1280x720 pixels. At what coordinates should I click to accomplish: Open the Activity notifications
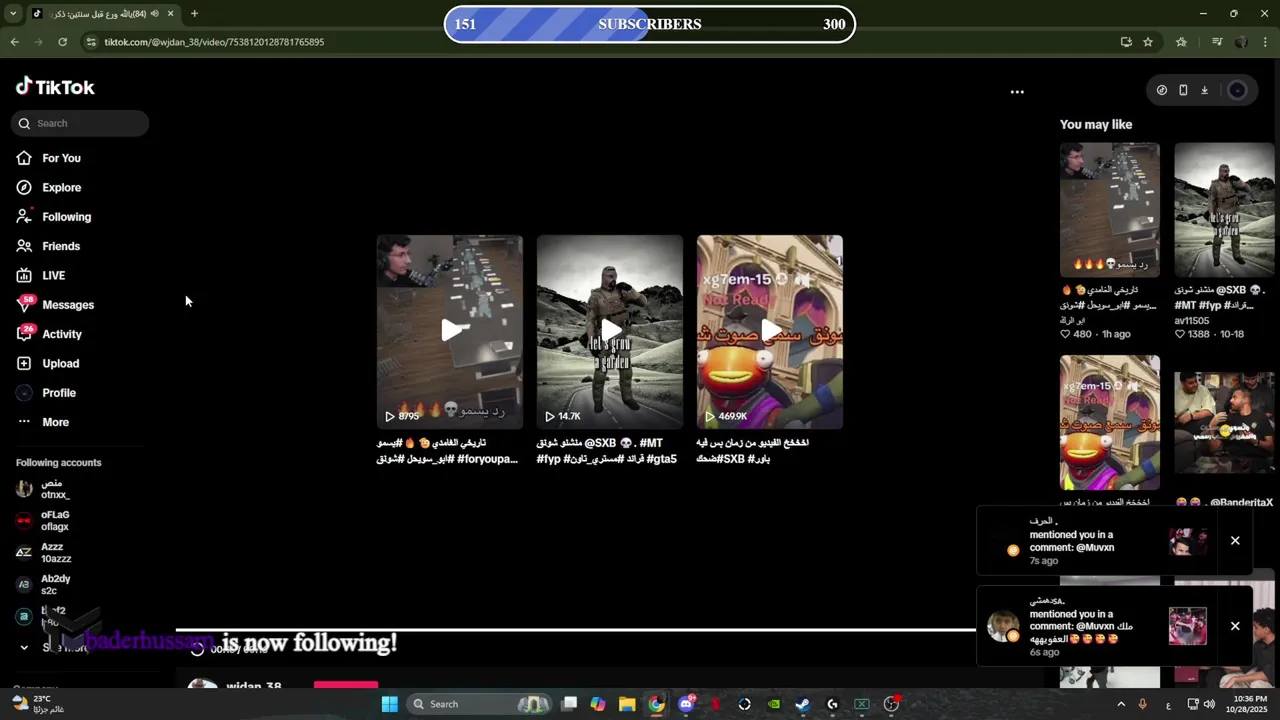click(49, 334)
